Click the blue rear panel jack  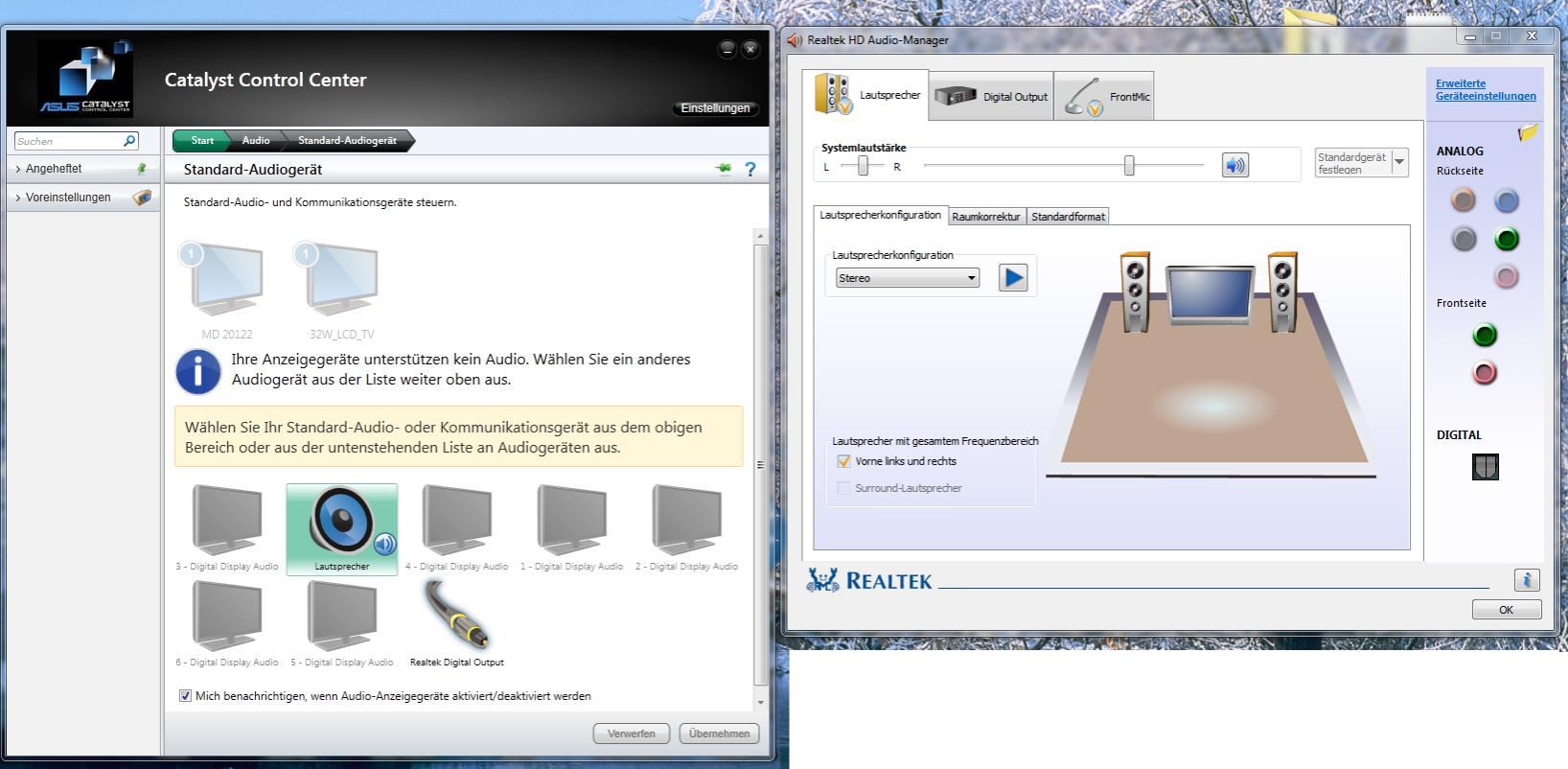pos(1507,200)
